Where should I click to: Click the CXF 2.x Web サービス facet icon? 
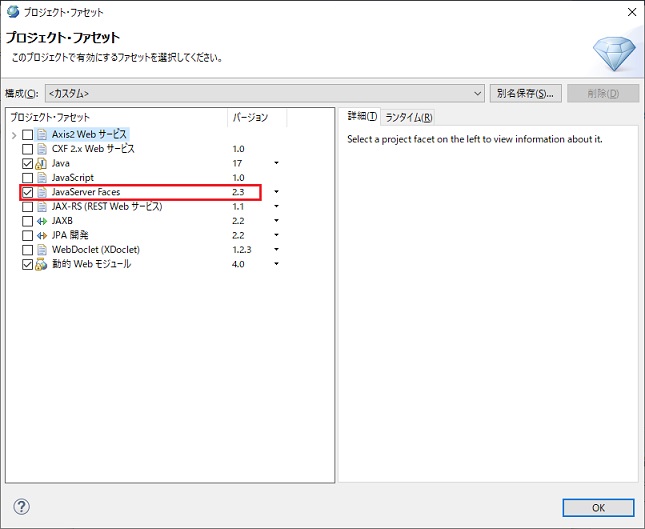42,149
